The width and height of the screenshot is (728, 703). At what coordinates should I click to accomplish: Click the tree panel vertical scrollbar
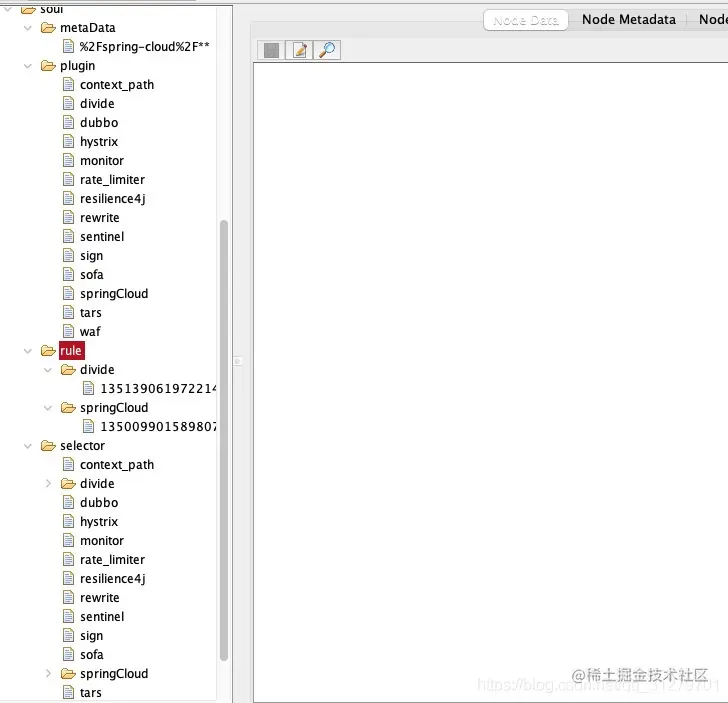224,440
